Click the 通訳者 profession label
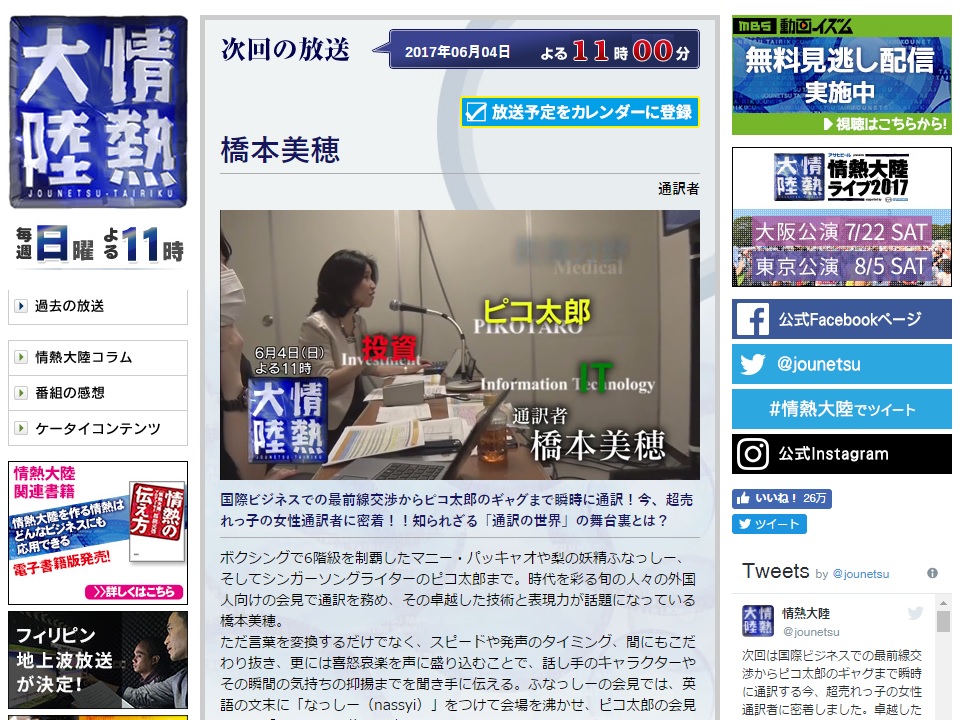Viewport: 960px width, 720px height. pyautogui.click(x=678, y=189)
